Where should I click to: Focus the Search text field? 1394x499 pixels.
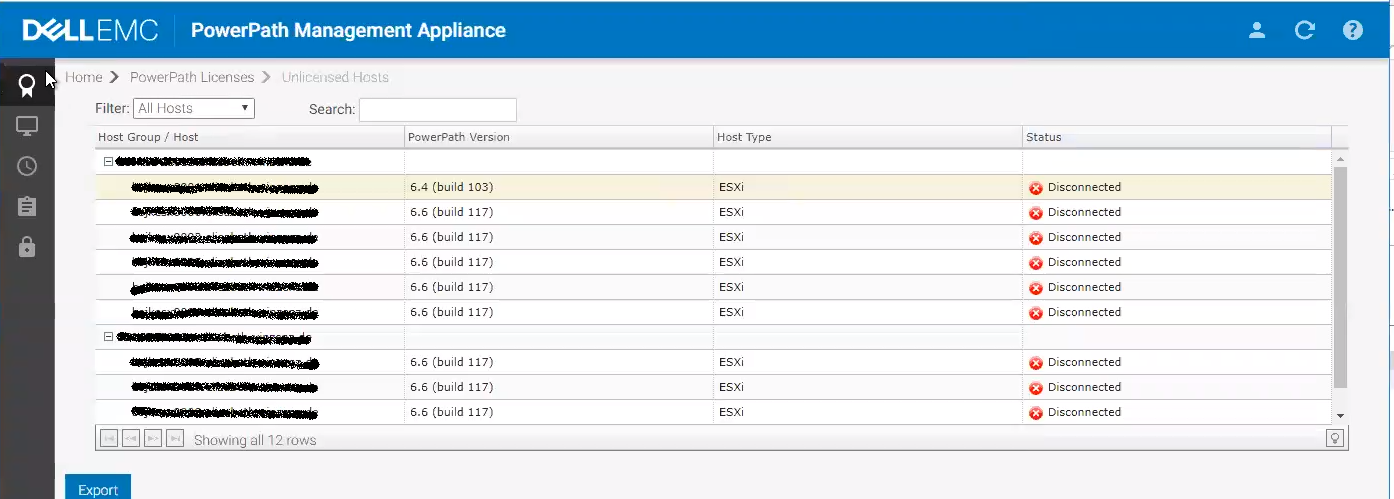coord(437,109)
